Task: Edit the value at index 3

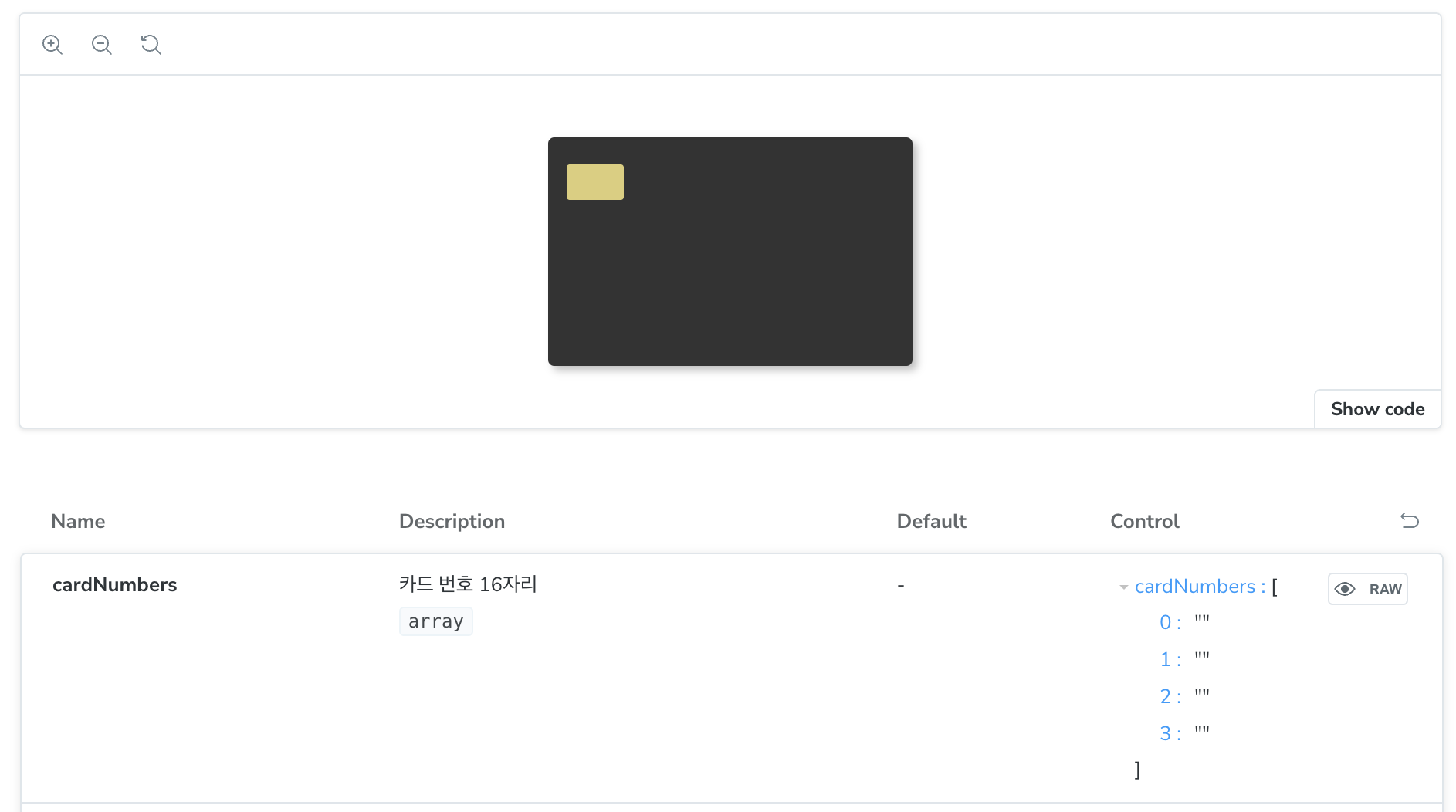Action: (x=1202, y=732)
